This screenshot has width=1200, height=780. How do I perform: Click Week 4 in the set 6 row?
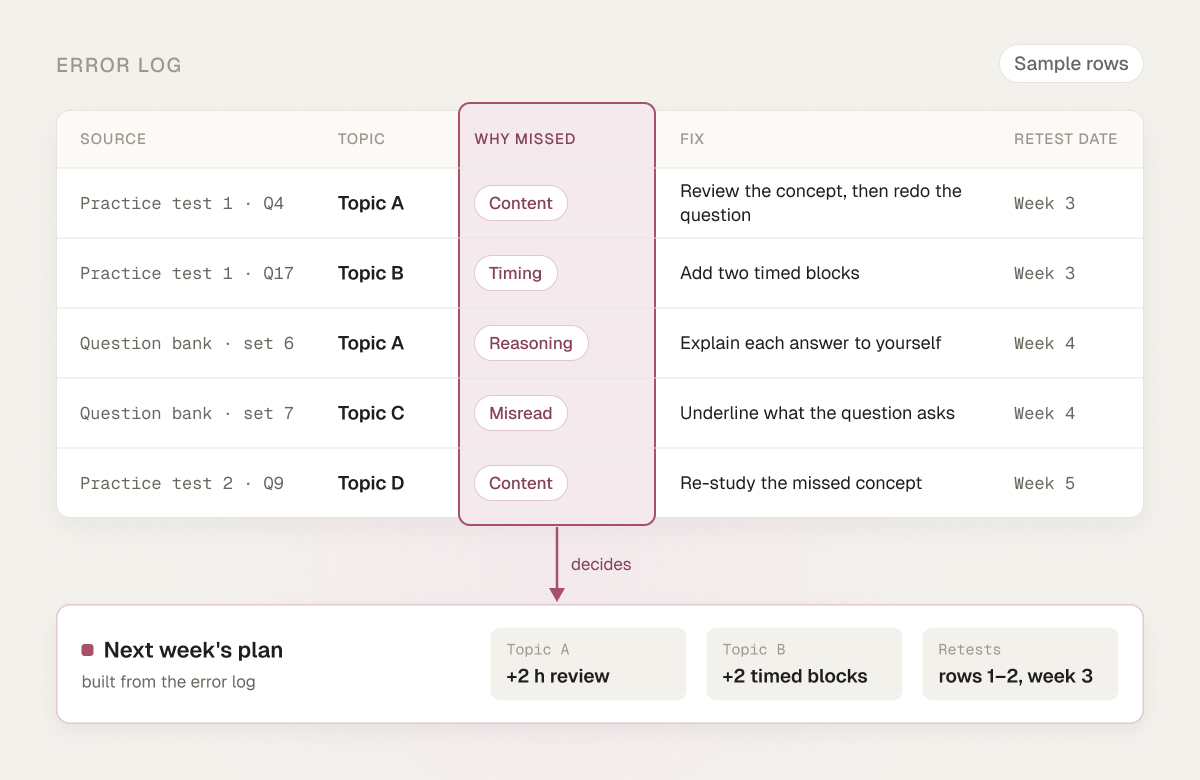coord(1045,343)
